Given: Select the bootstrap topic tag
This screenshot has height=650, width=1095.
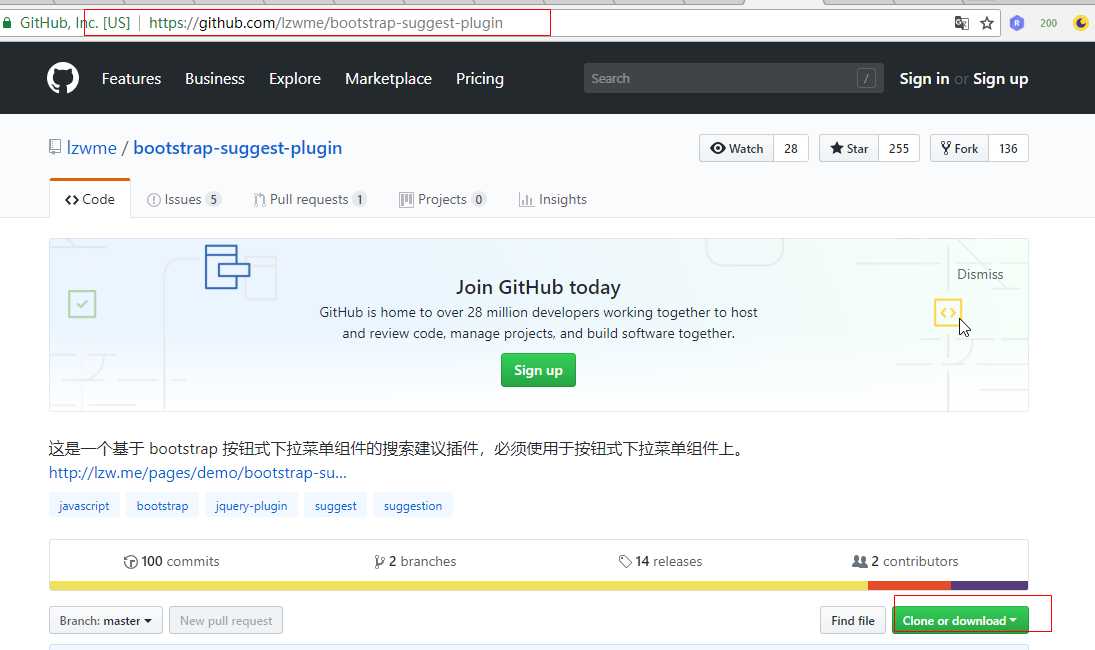Looking at the screenshot, I should 162,505.
